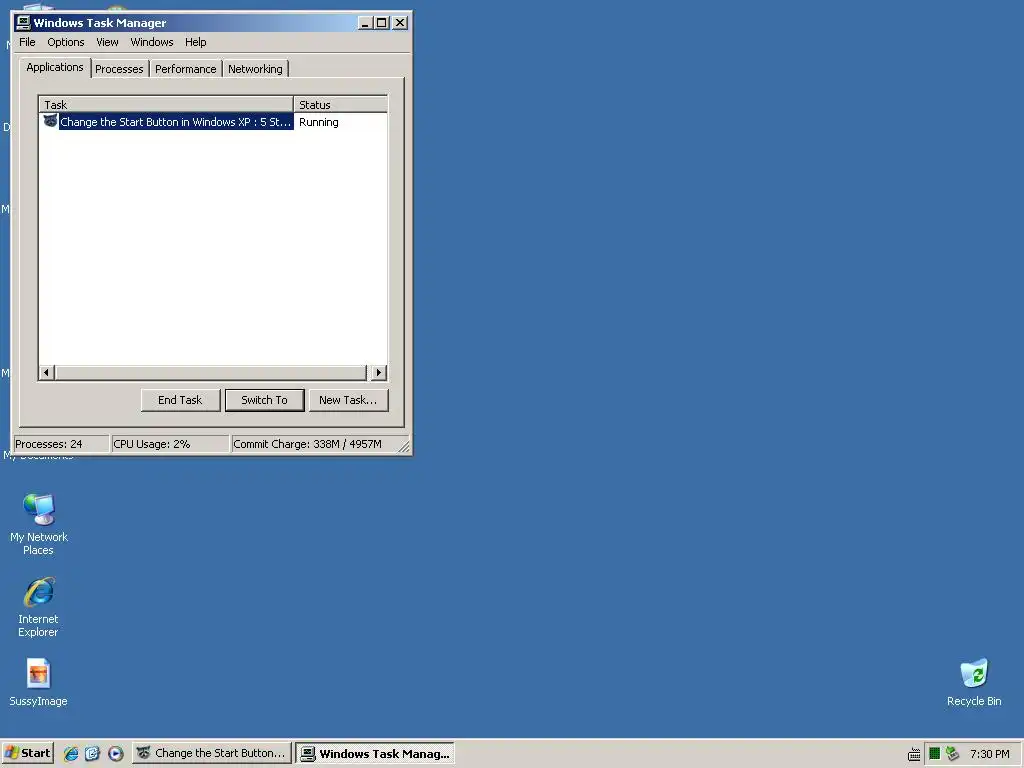Select the SussyImage desktop file icon
The height and width of the screenshot is (768, 1024).
click(38, 682)
